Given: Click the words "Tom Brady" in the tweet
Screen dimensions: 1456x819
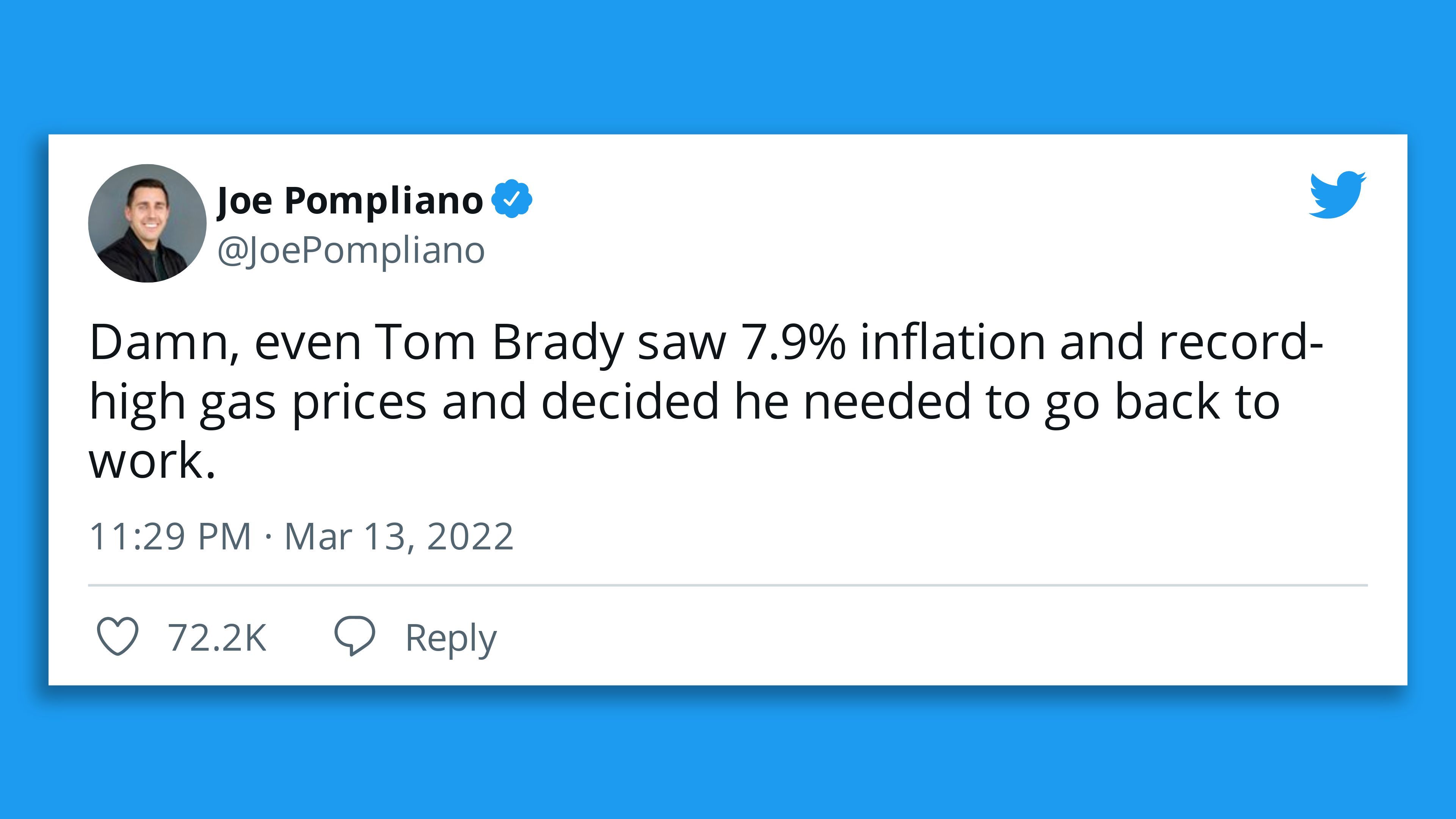Looking at the screenshot, I should coord(499,343).
